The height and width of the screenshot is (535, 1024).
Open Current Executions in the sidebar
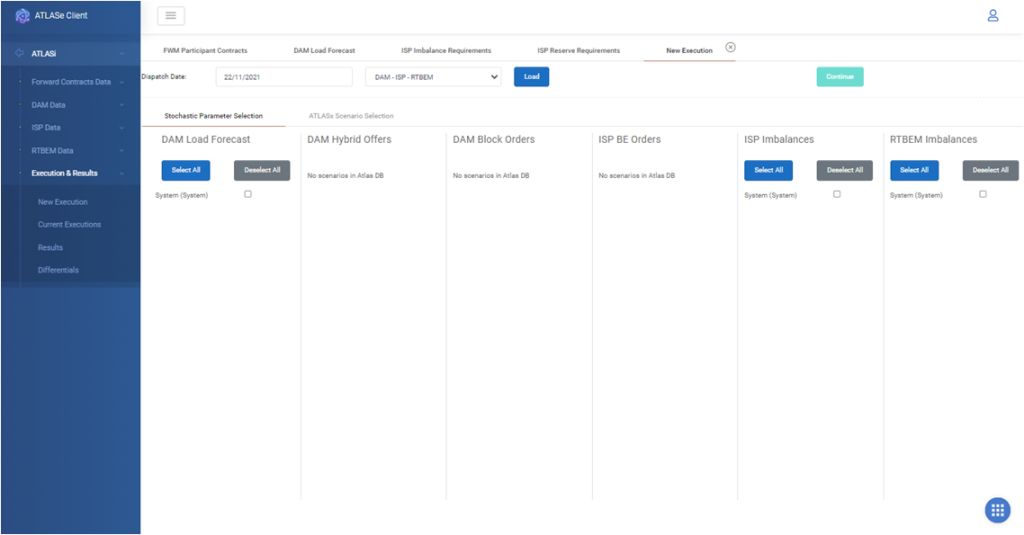point(69,225)
